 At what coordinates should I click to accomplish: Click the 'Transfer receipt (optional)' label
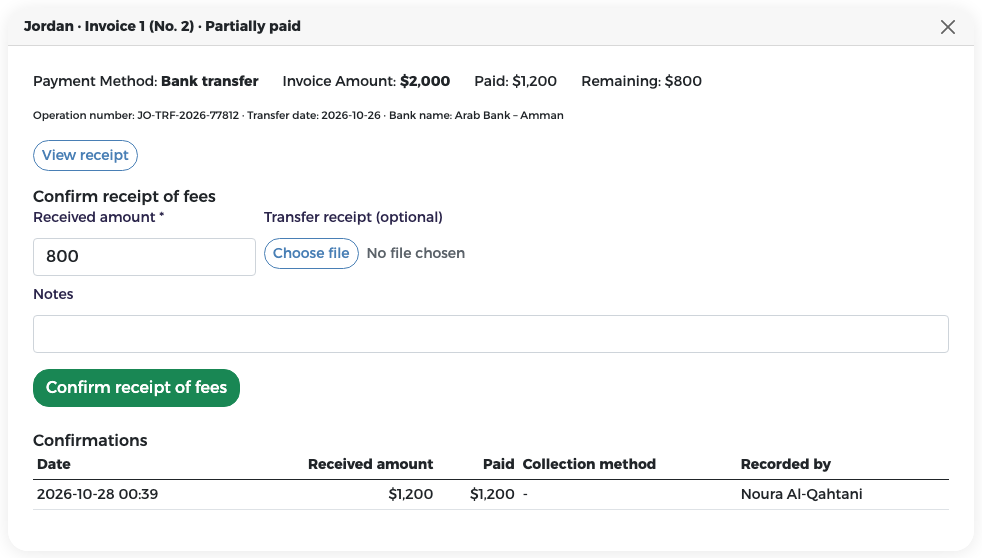point(353,217)
